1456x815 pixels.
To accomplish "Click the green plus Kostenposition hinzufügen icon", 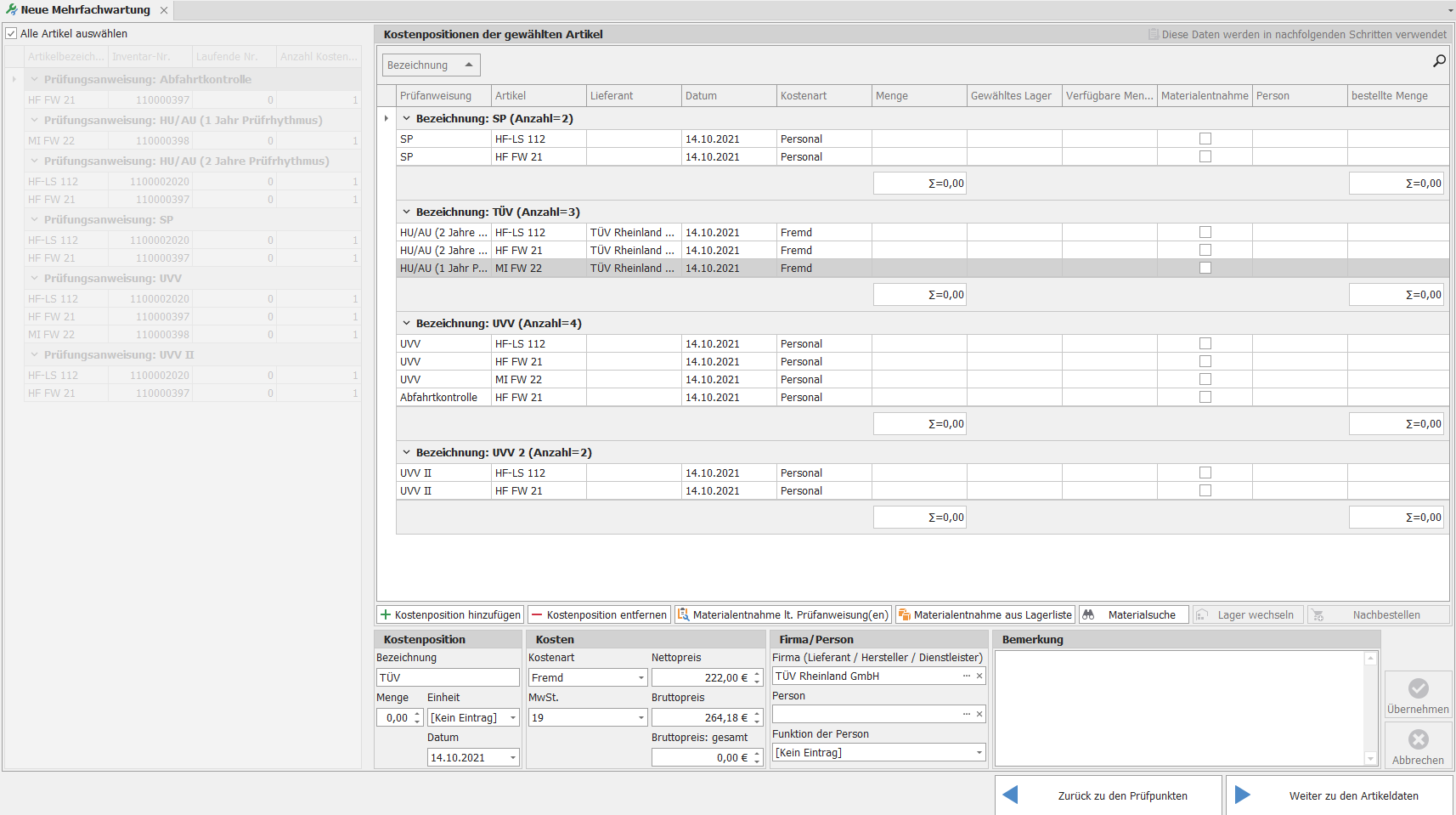I will [386, 614].
